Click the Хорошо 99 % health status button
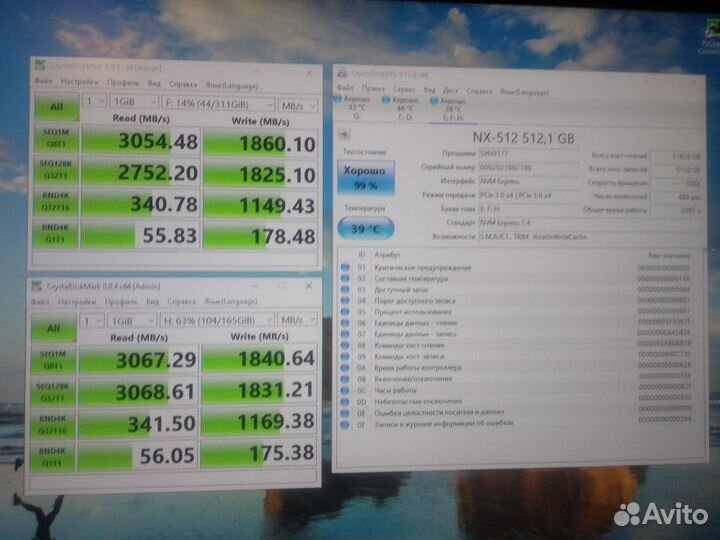This screenshot has height=540, width=720. pos(366,177)
